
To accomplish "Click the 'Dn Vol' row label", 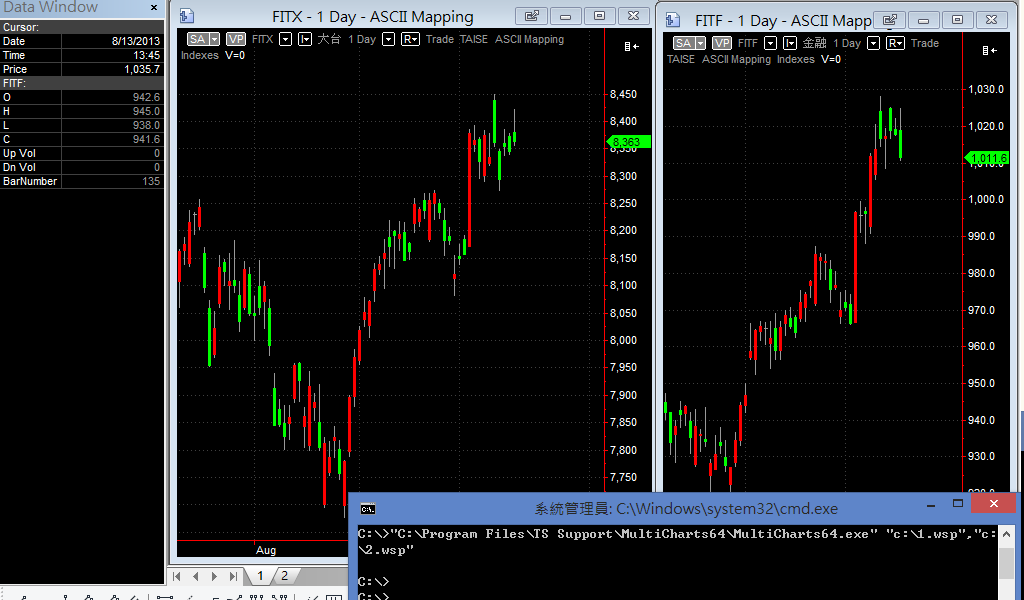I will [x=20, y=167].
